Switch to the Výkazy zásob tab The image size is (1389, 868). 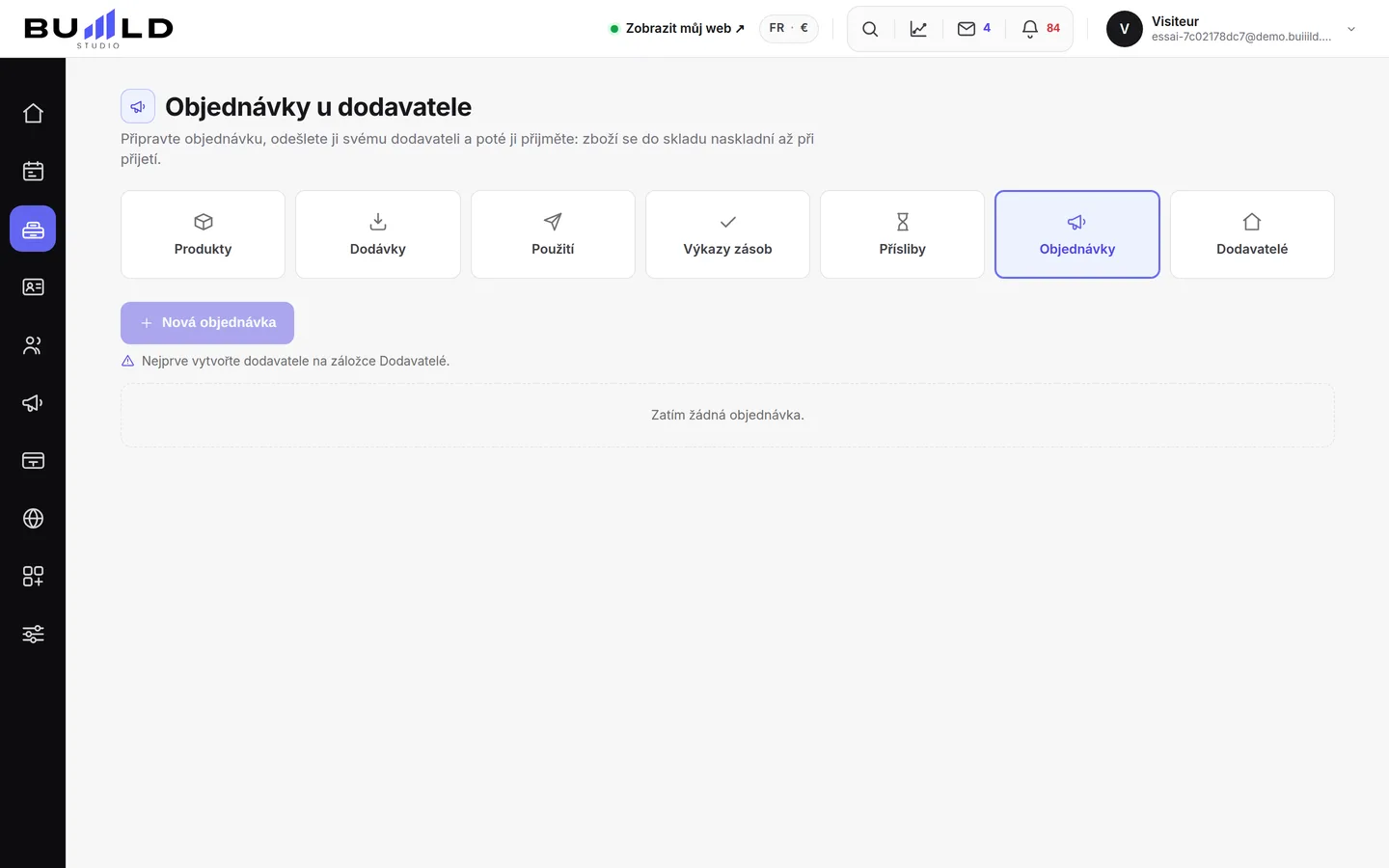727,234
